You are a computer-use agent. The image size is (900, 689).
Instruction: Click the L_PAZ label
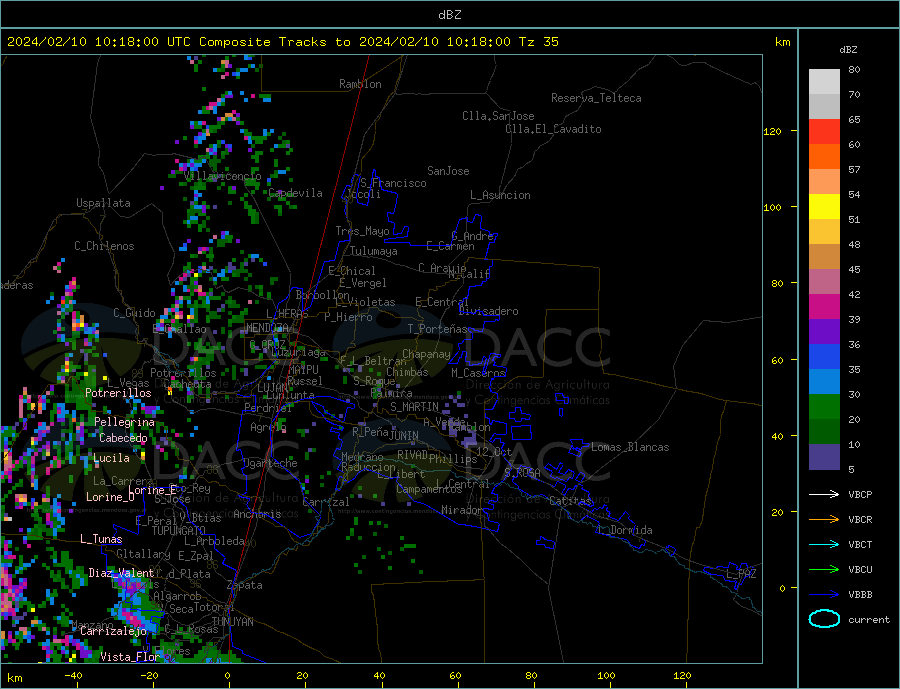[x=741, y=574]
